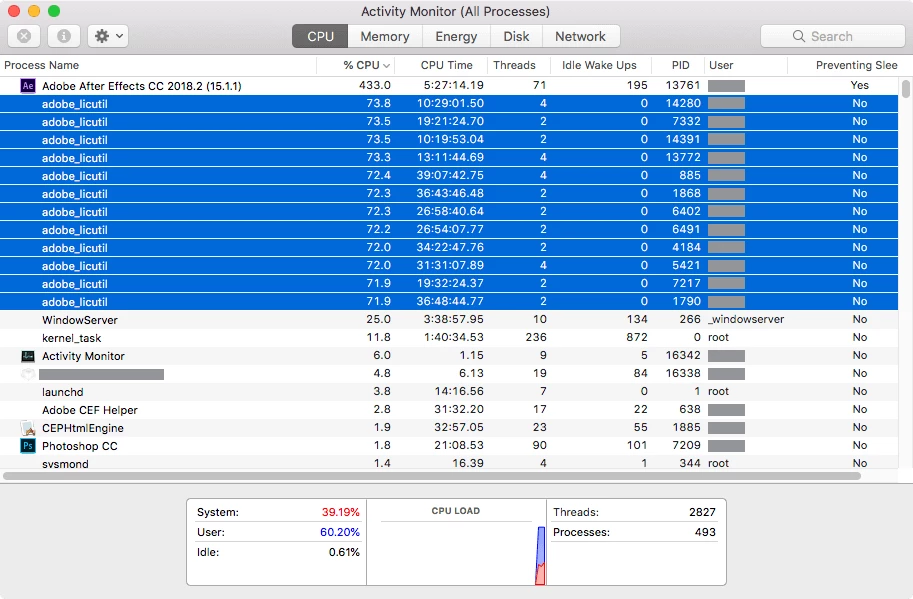Click the Photoshop CC app icon
913x599 pixels.
tap(27, 446)
